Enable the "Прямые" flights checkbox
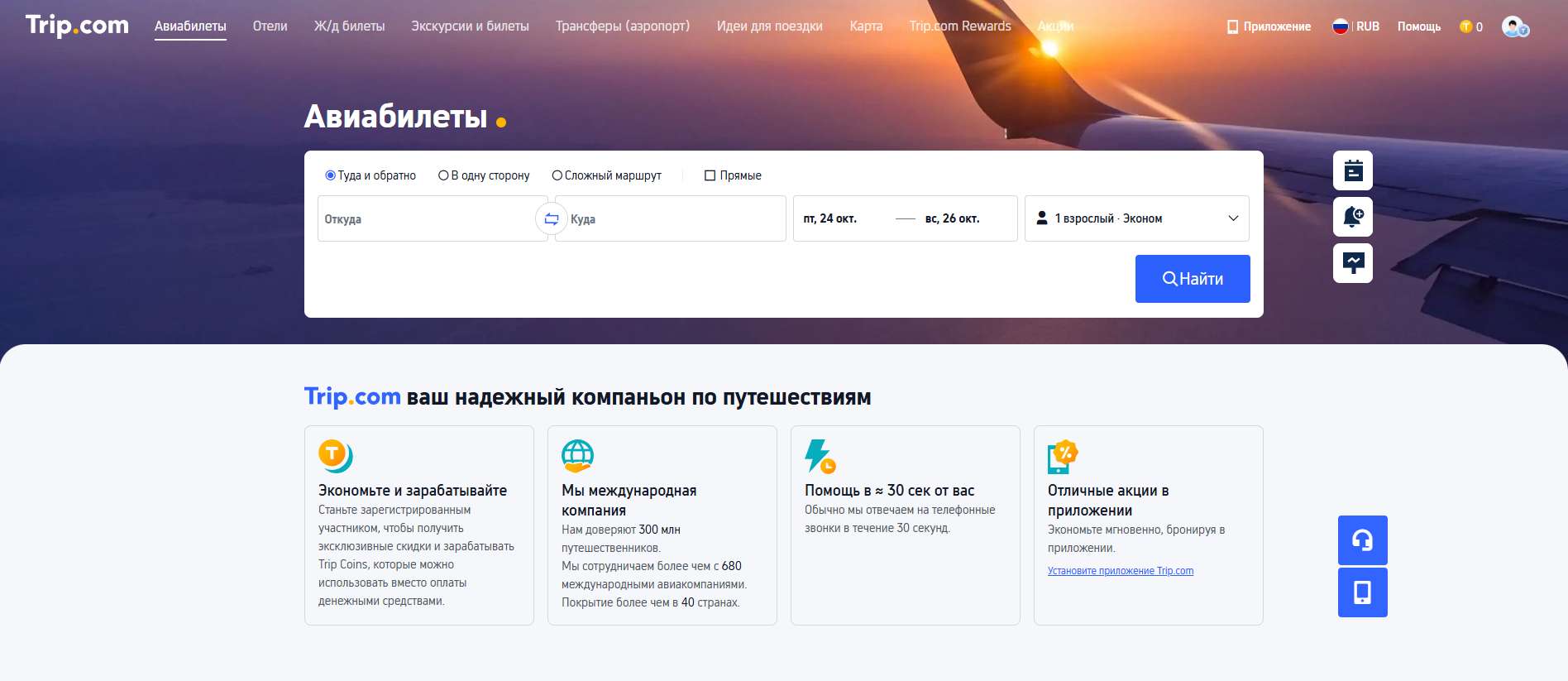Viewport: 1568px width, 681px height. [710, 175]
